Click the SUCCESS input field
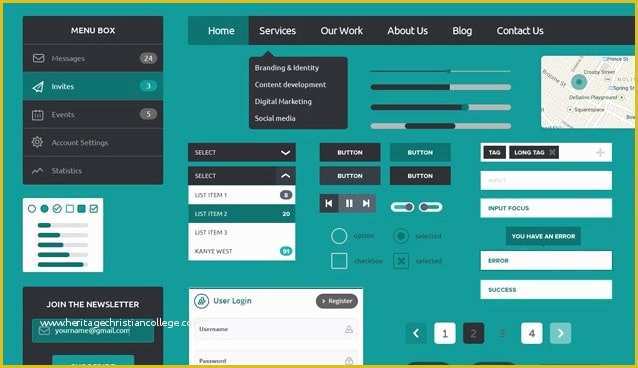The width and height of the screenshot is (638, 368). coord(546,289)
